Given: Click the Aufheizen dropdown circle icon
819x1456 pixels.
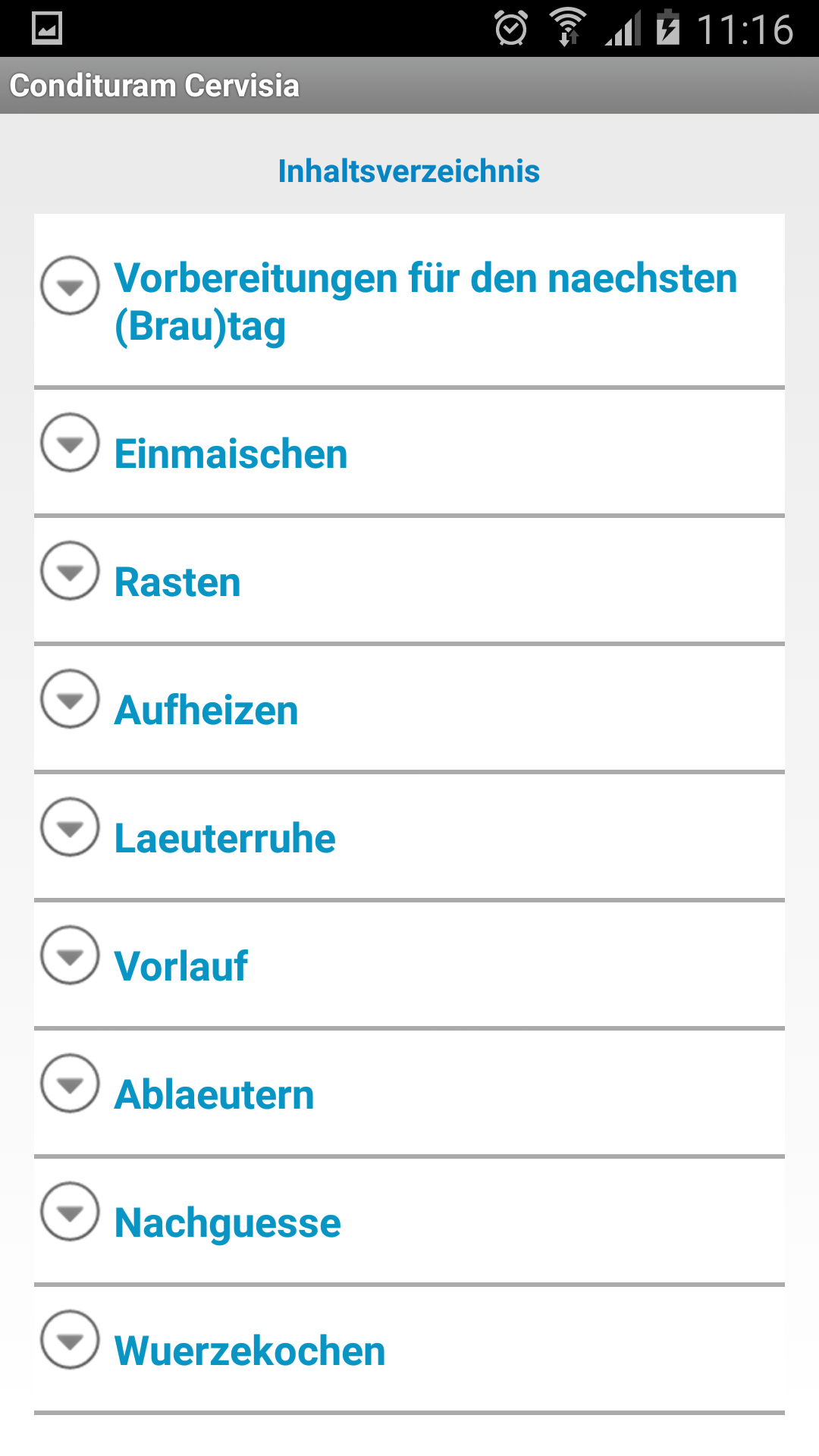Looking at the screenshot, I should (70, 698).
